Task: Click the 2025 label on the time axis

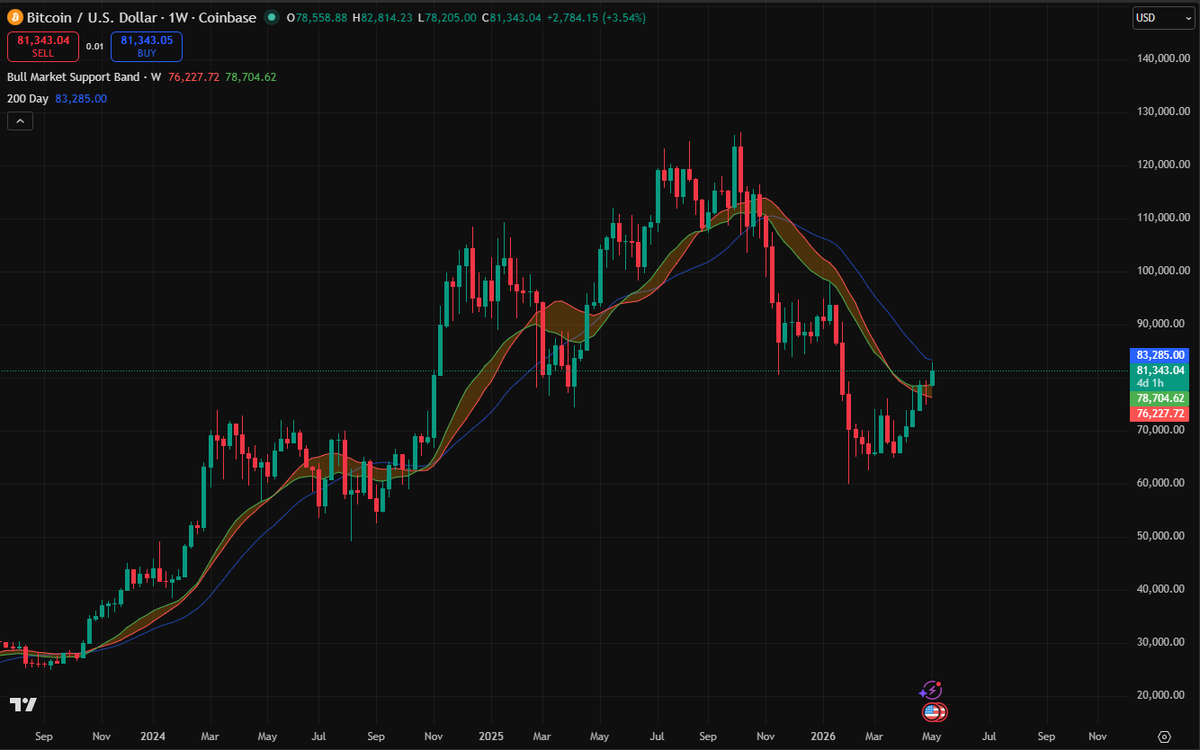Action: 490,736
